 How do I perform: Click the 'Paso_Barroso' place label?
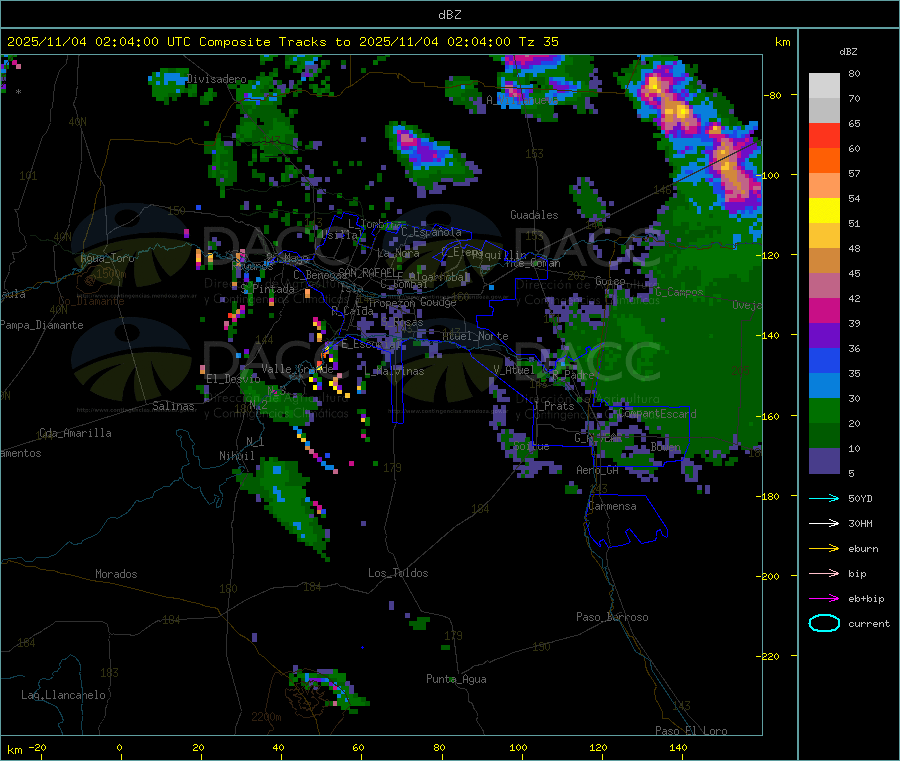612,617
